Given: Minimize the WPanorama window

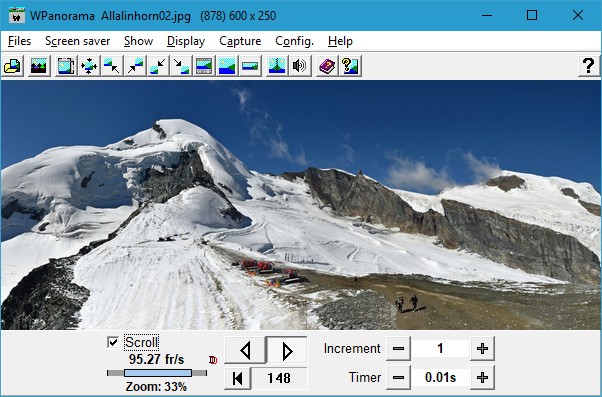Looking at the screenshot, I should tap(487, 15).
